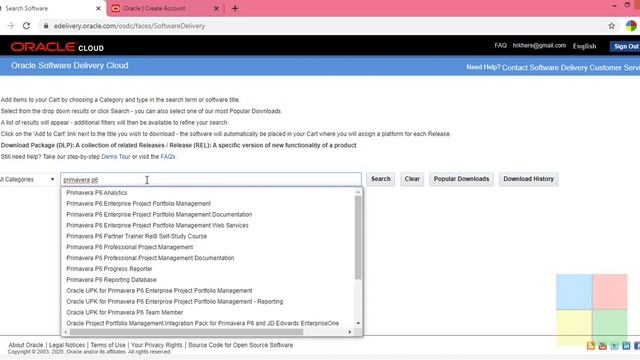Open Popular Downloads

tap(461, 179)
